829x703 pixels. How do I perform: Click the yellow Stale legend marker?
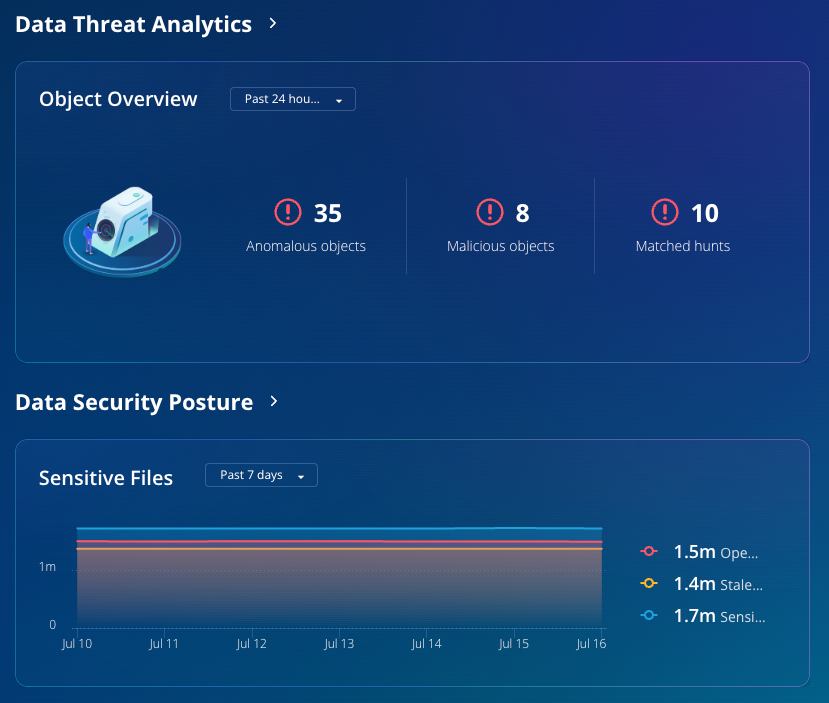(649, 584)
